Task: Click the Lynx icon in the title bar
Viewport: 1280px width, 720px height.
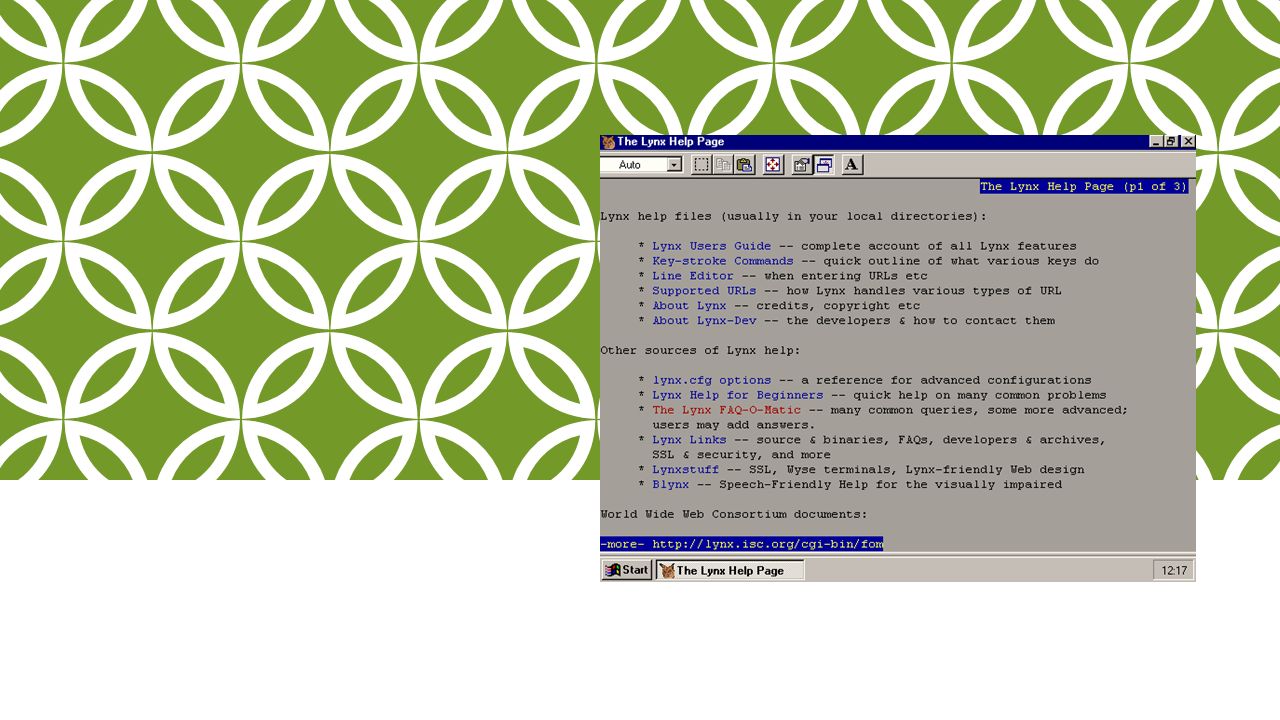Action: (608, 142)
